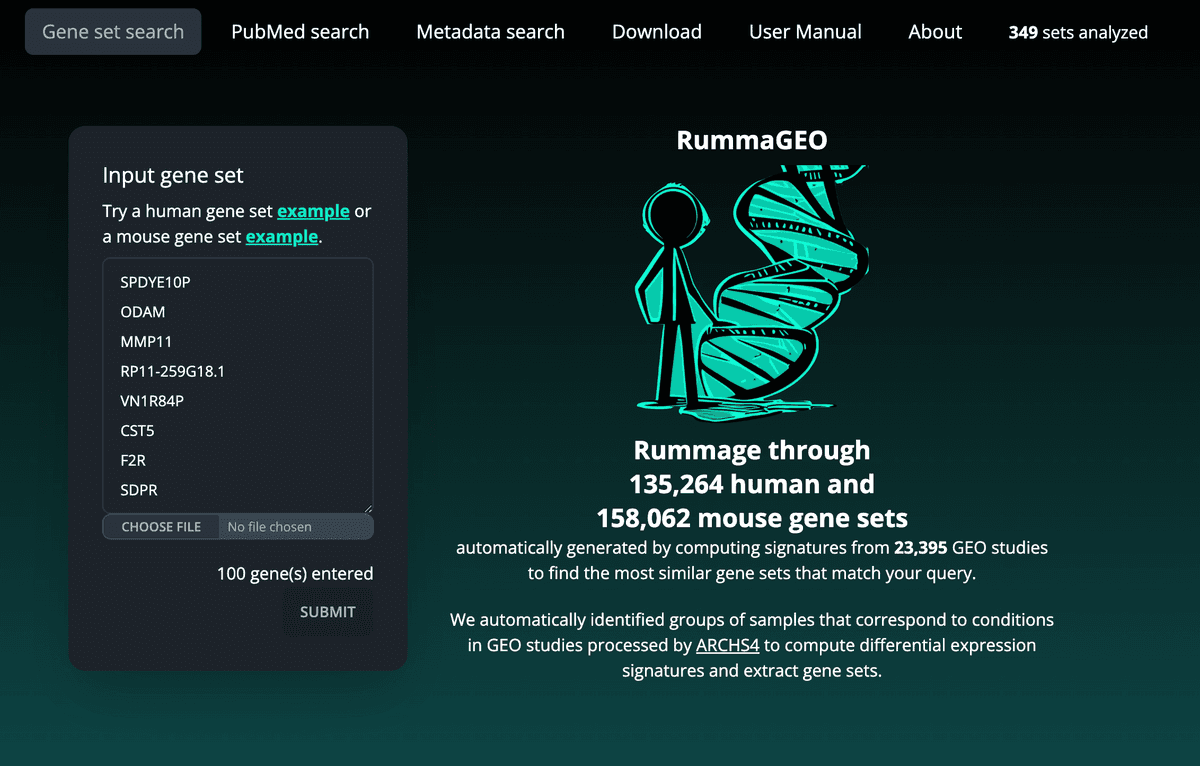Viewport: 1200px width, 766px height.
Task: Select the CST5 gene entry
Action: coord(137,431)
